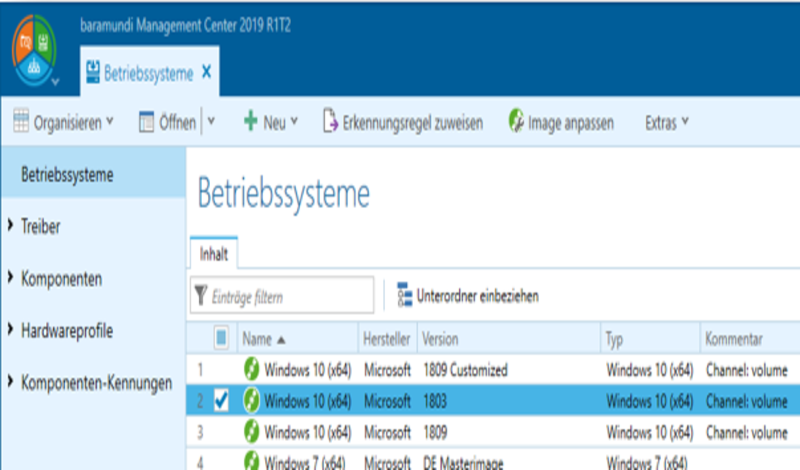Screen dimensions: 800x470
Task: Uncheck the row 2 checkbox for 1803
Action: (221, 401)
